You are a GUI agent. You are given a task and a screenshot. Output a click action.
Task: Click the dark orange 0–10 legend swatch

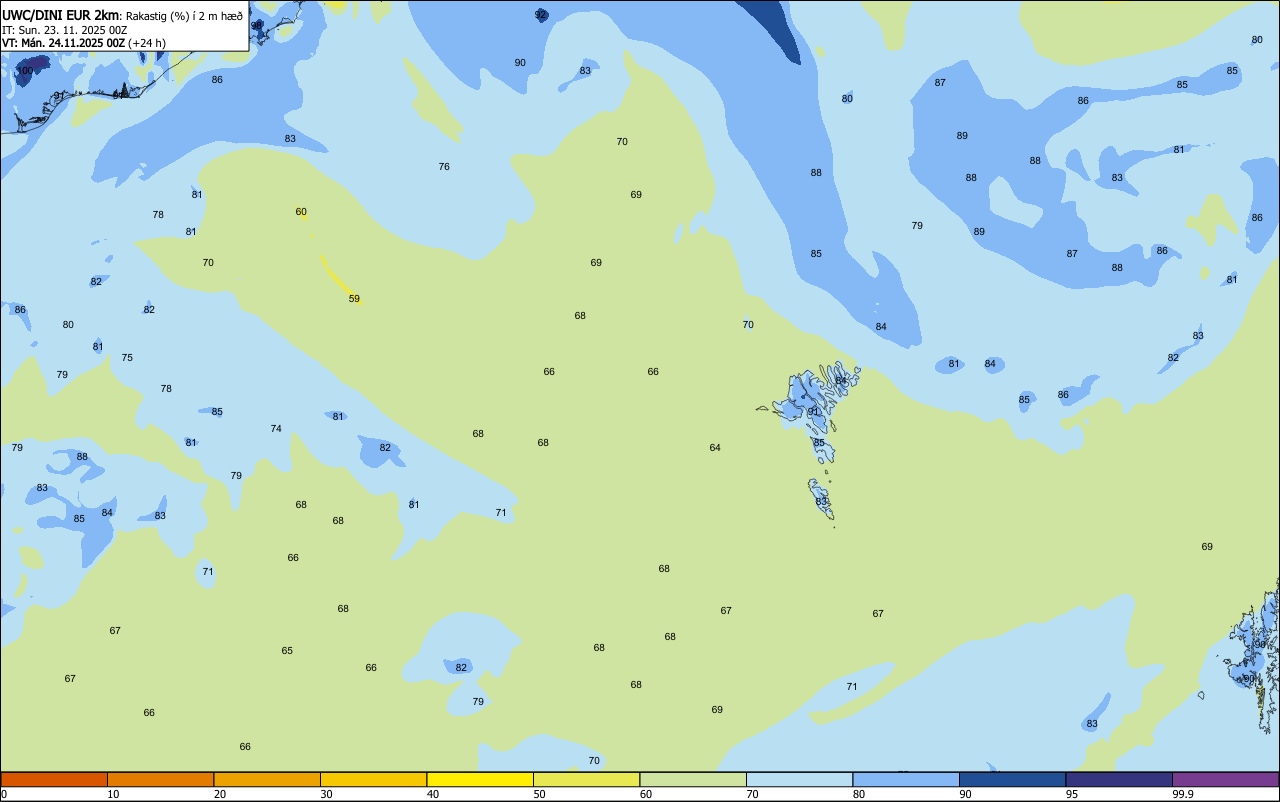pyautogui.click(x=54, y=779)
